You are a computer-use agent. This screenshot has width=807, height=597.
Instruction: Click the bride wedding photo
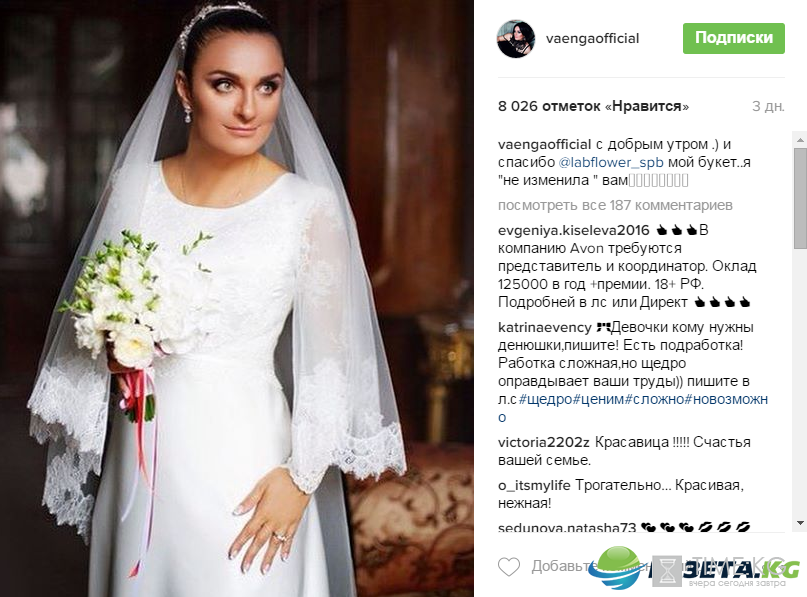tap(237, 298)
